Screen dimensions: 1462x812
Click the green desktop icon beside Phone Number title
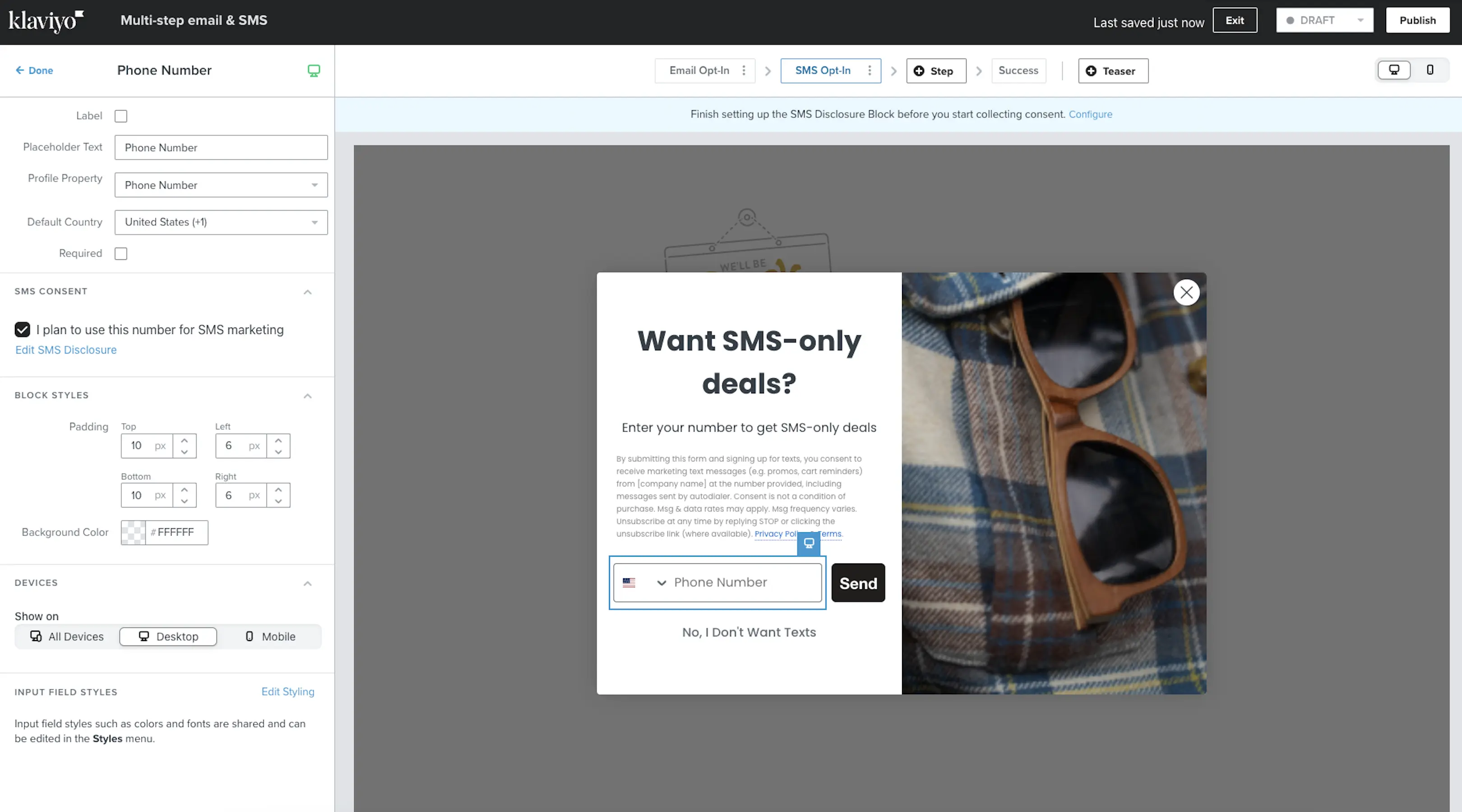tap(314, 70)
